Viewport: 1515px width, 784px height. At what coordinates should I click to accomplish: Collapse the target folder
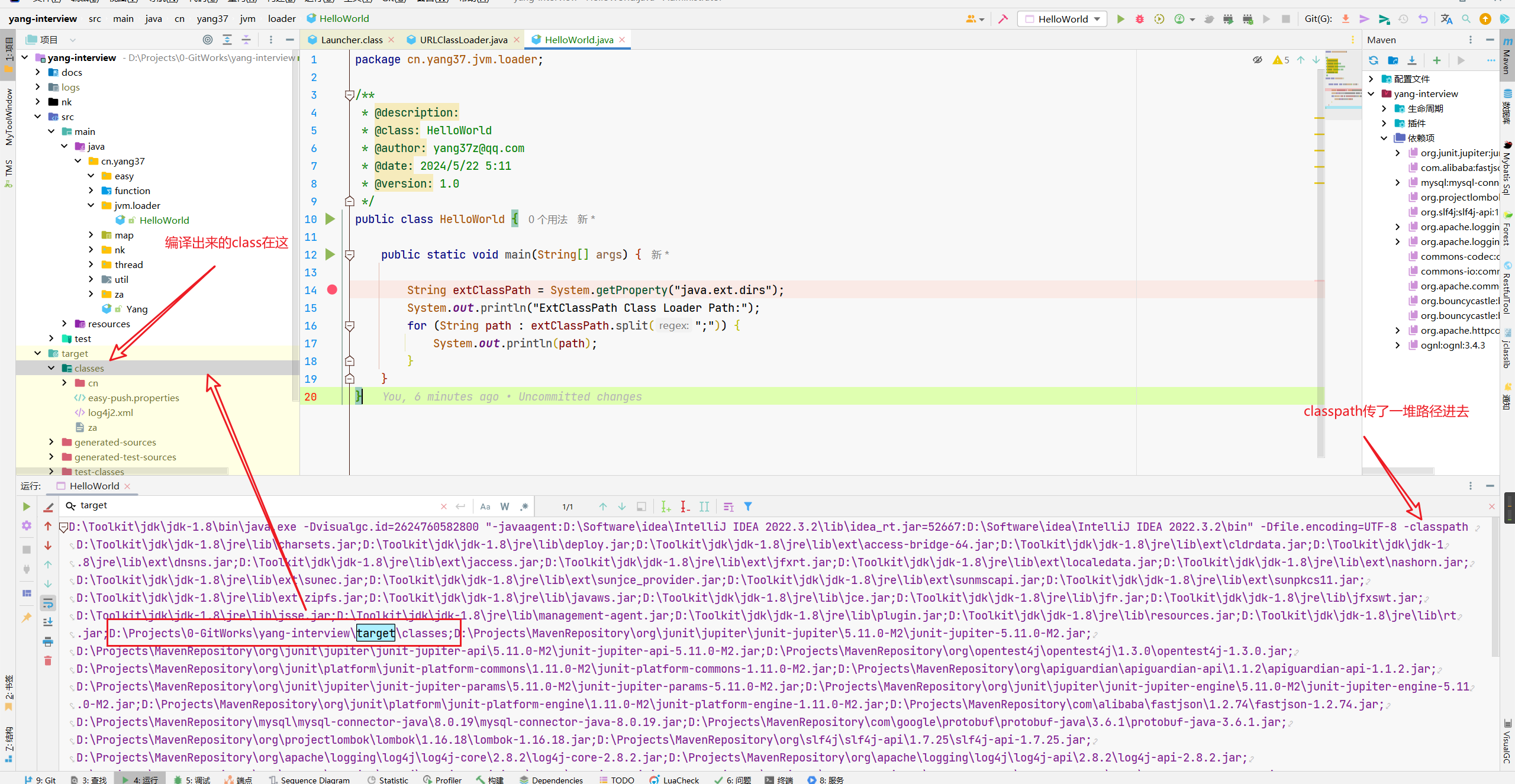coord(38,353)
